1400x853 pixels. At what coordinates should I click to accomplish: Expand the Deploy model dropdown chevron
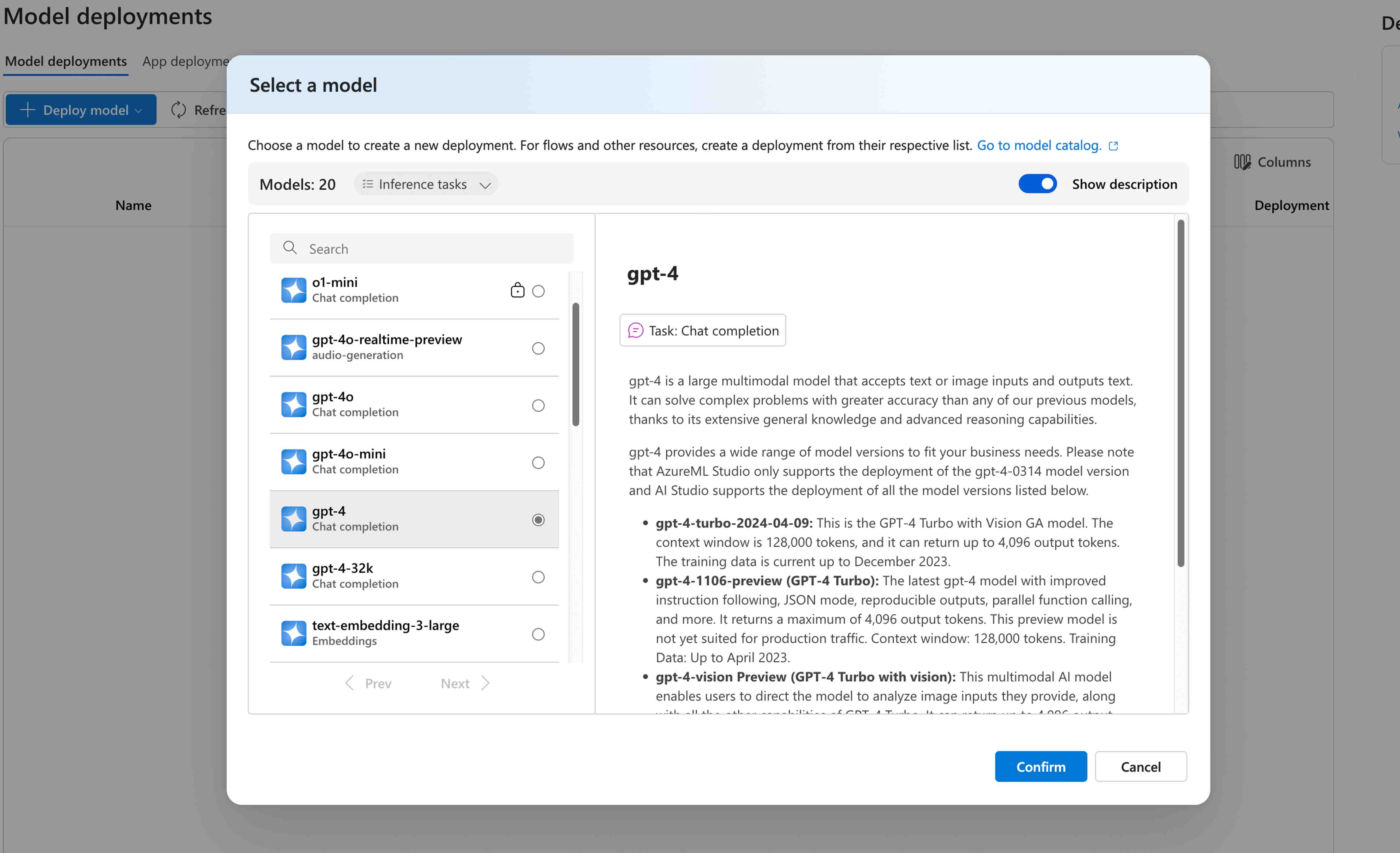point(139,111)
